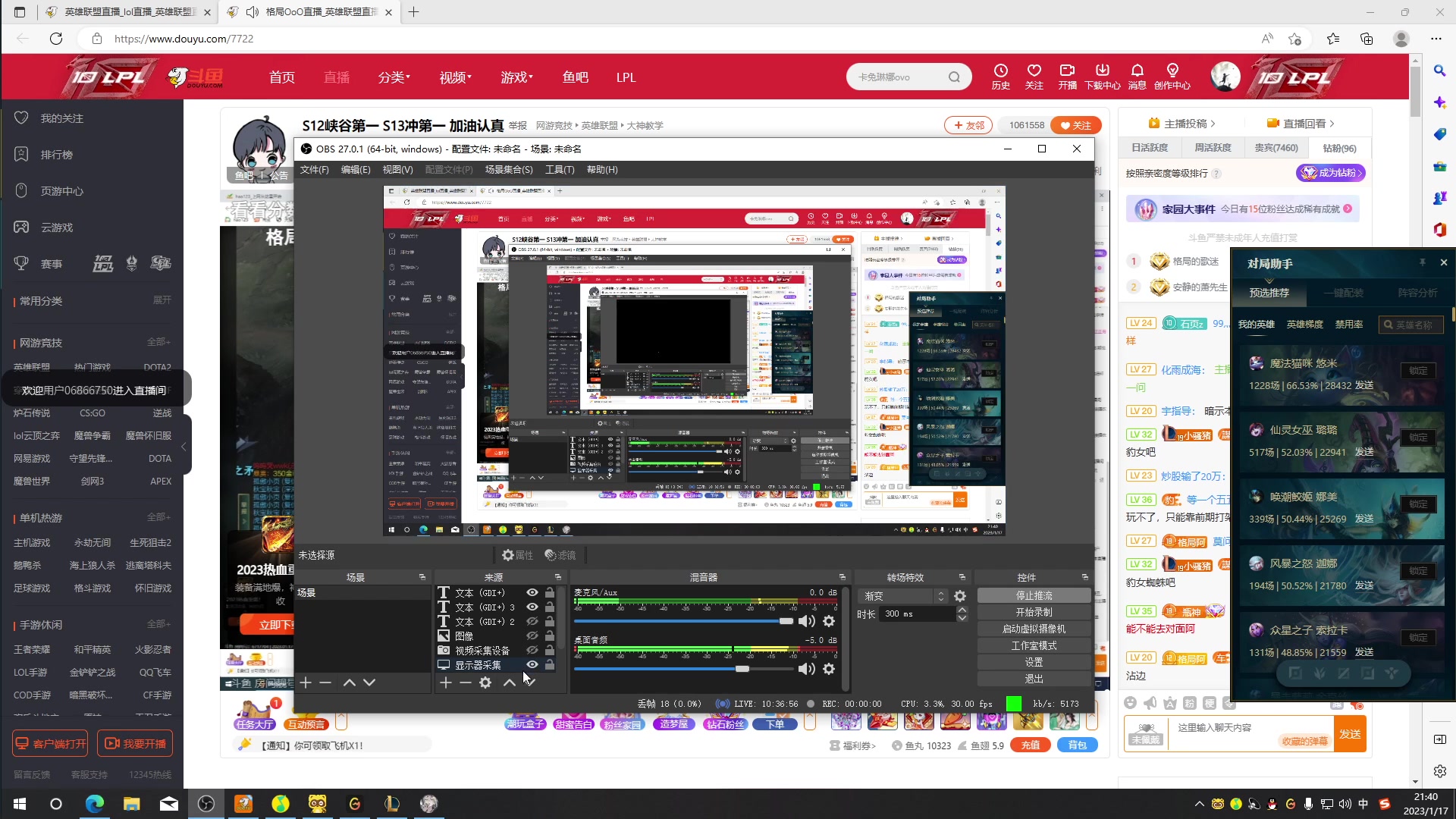This screenshot has width=1456, height=819.
Task: Open OBS 文件(F) menu
Action: tap(314, 170)
